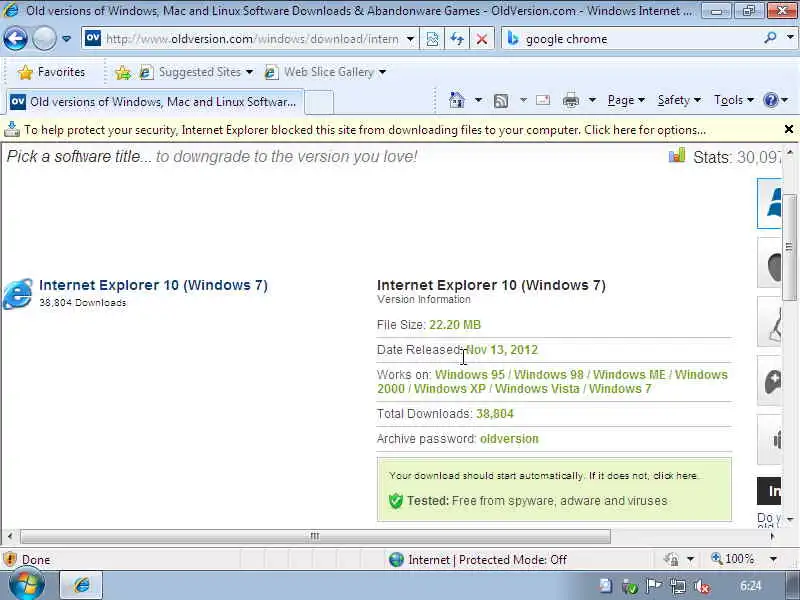800x600 pixels.
Task: Open the Help question mark menu
Action: 776,100
